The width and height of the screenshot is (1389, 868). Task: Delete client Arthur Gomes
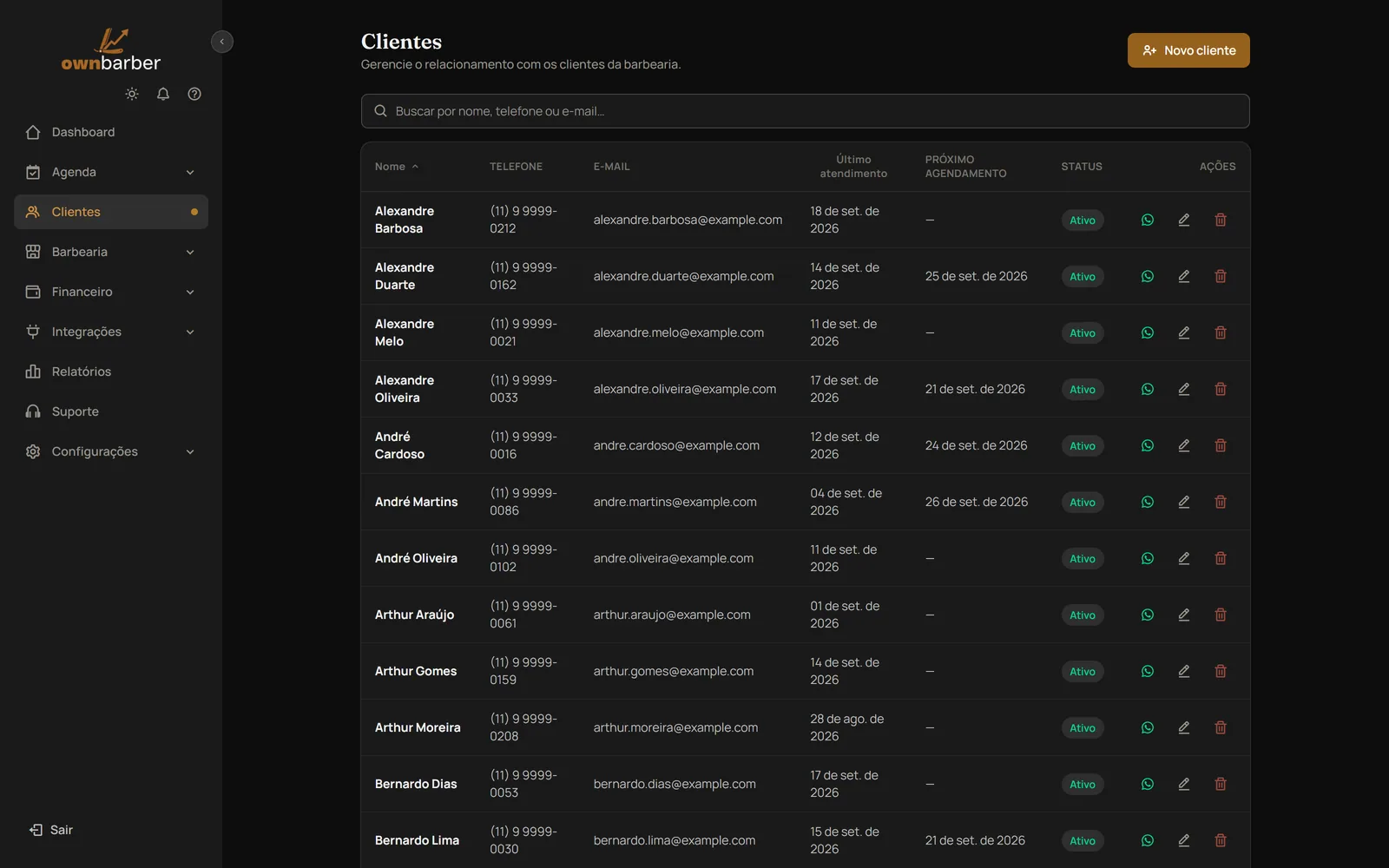(x=1221, y=671)
